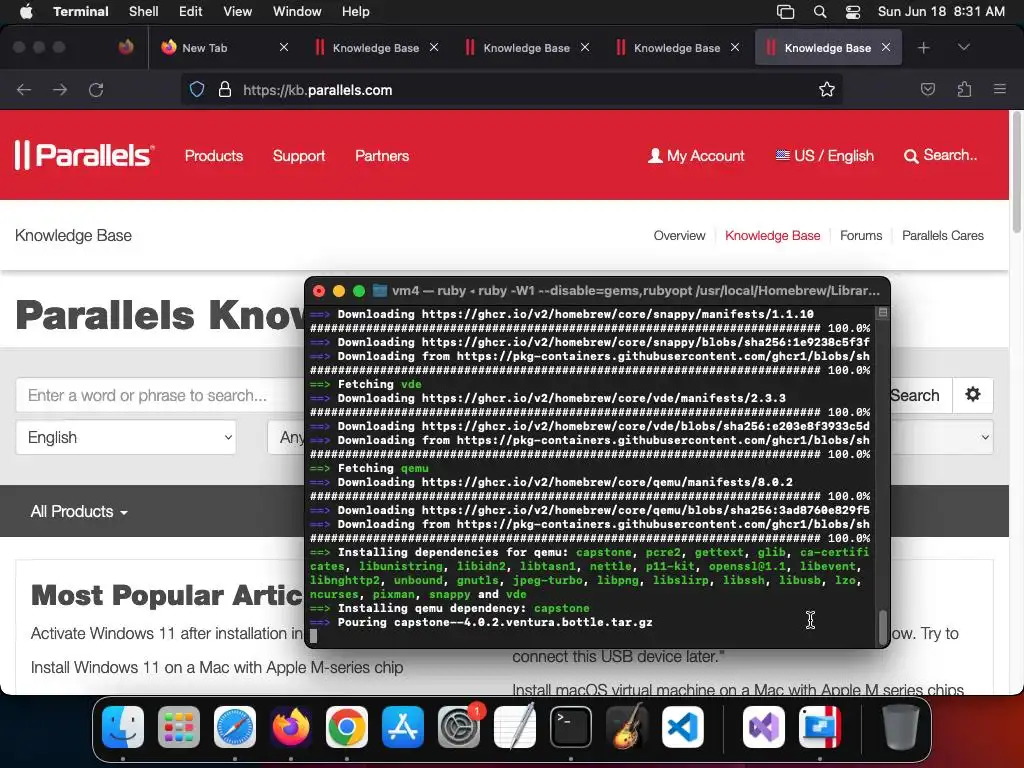Open Terminal from the Dock

tap(571, 726)
